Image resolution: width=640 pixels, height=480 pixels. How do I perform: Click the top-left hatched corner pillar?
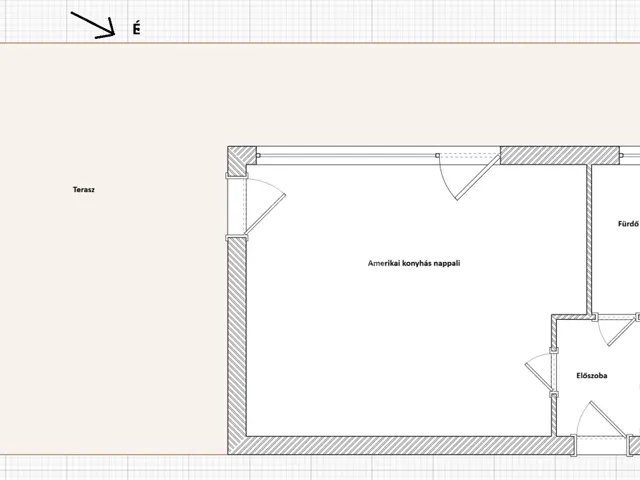[x=238, y=160]
